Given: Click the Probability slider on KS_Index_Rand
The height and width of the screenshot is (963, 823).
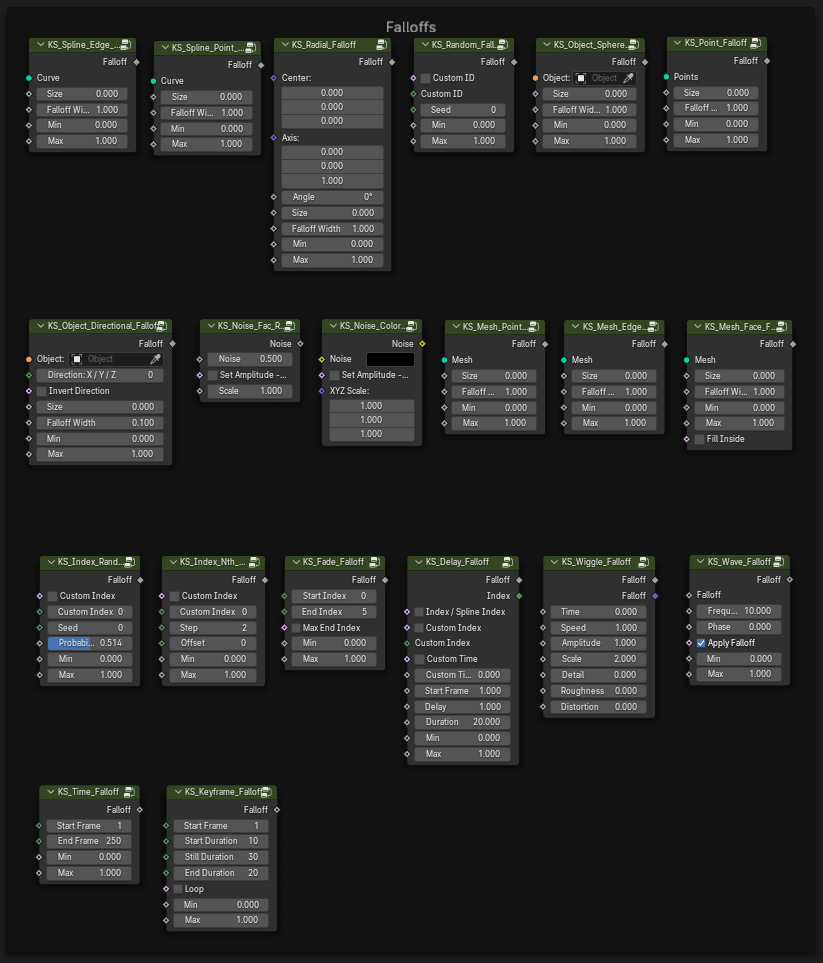Looking at the screenshot, I should click(x=92, y=642).
